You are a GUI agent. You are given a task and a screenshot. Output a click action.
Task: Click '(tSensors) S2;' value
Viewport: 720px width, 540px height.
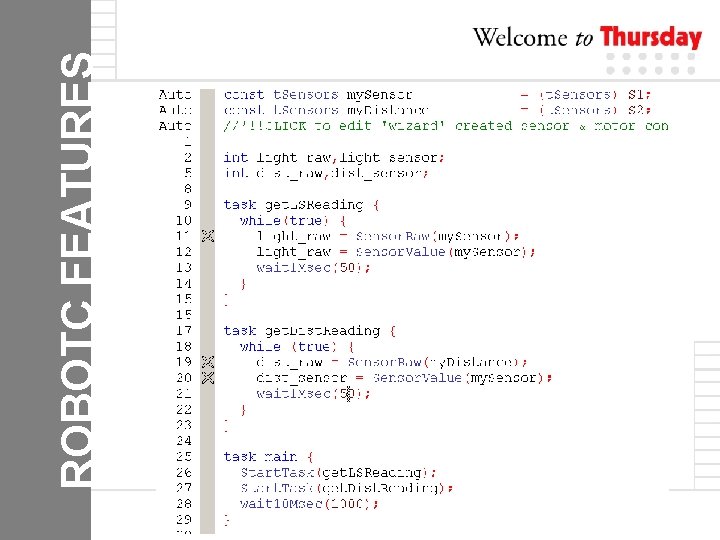(595, 110)
